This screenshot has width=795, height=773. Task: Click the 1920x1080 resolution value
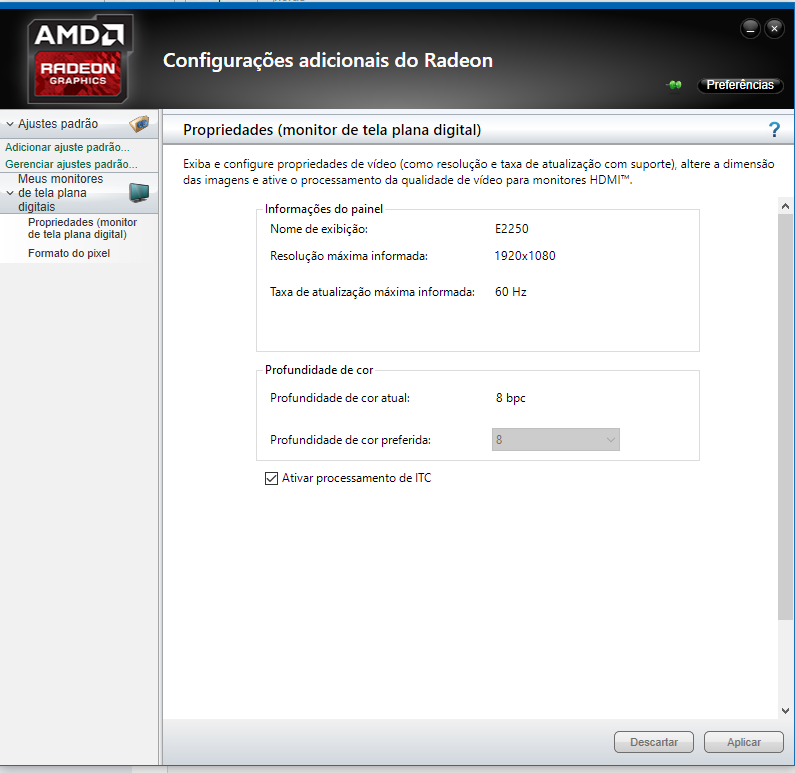[x=525, y=256]
